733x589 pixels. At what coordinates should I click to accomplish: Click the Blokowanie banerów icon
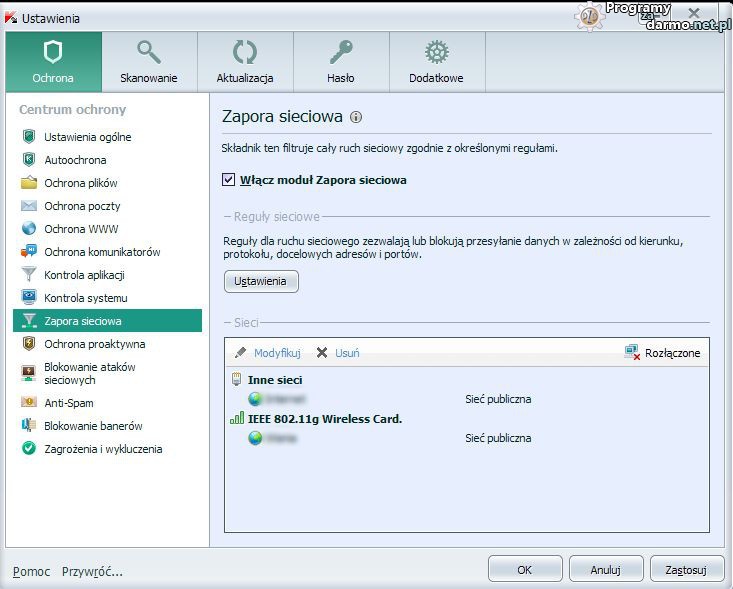[29, 425]
